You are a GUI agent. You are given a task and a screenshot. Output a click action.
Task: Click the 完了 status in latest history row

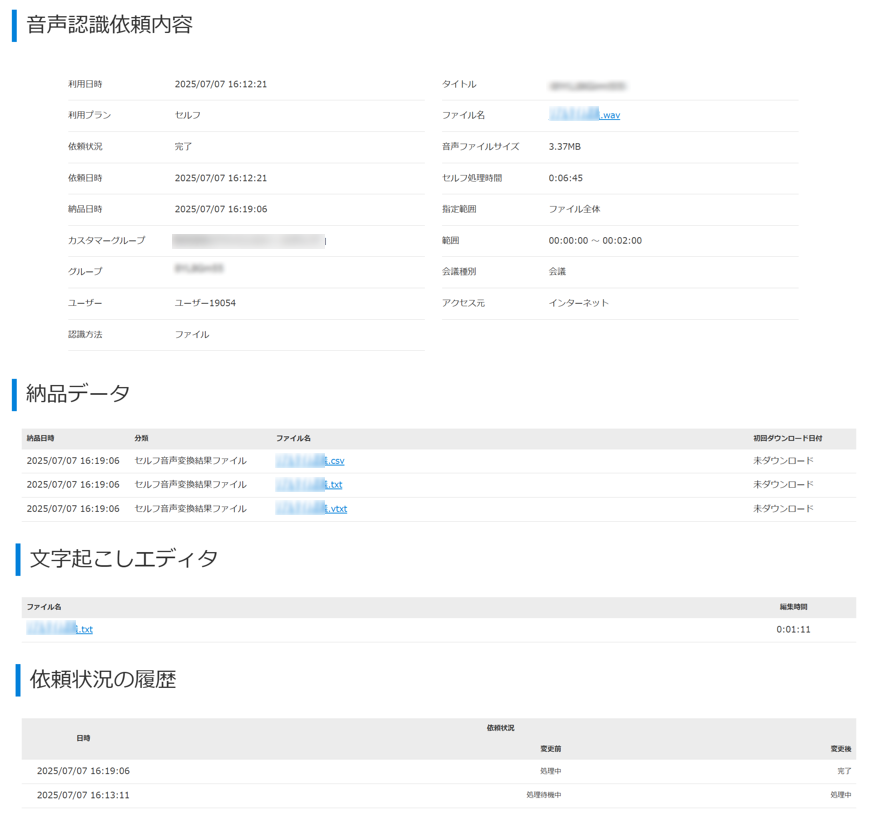click(844, 771)
